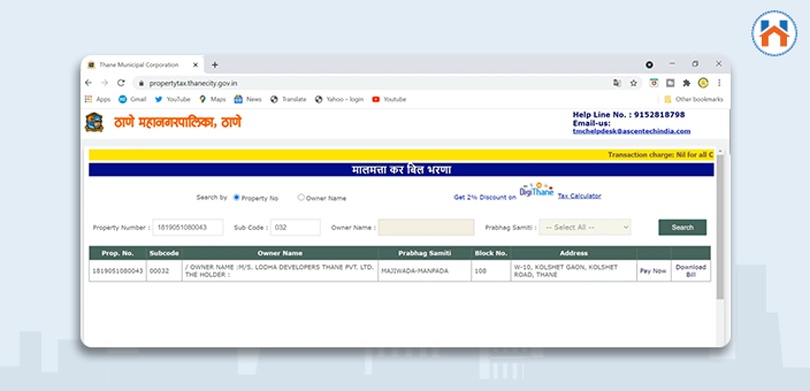This screenshot has height=391, width=810.
Task: Click Thane Mahanagarpalika emblem logo
Action: (x=94, y=122)
